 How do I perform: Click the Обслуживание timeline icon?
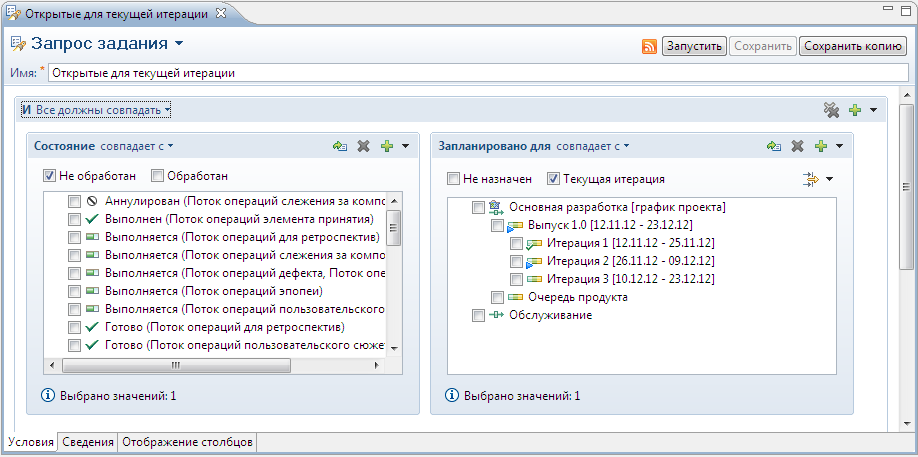click(495, 315)
